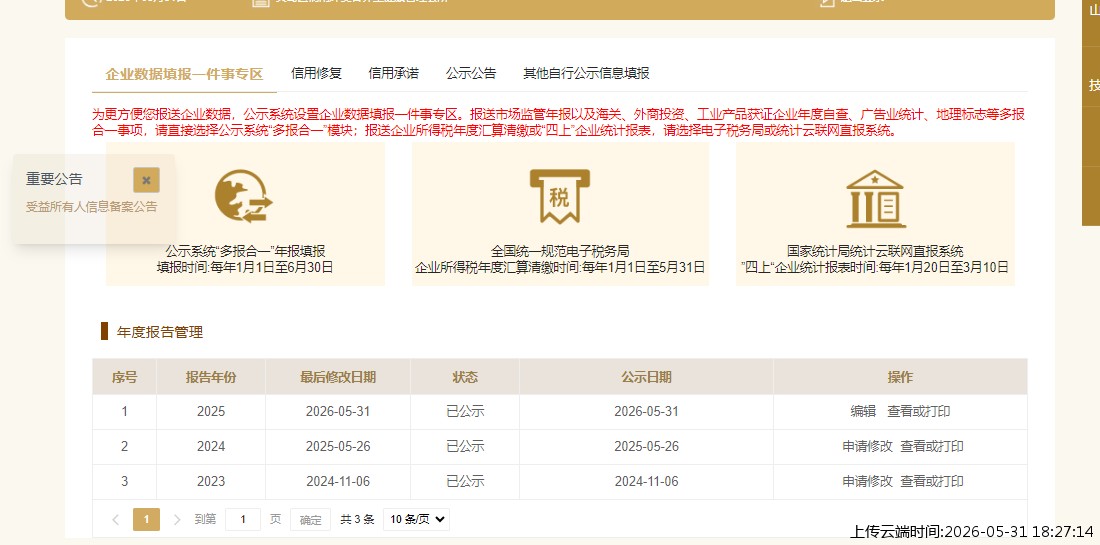The width and height of the screenshot is (1100, 545).
Task: Open the 受益所有人信息备案公告 notice link
Action: click(92, 207)
